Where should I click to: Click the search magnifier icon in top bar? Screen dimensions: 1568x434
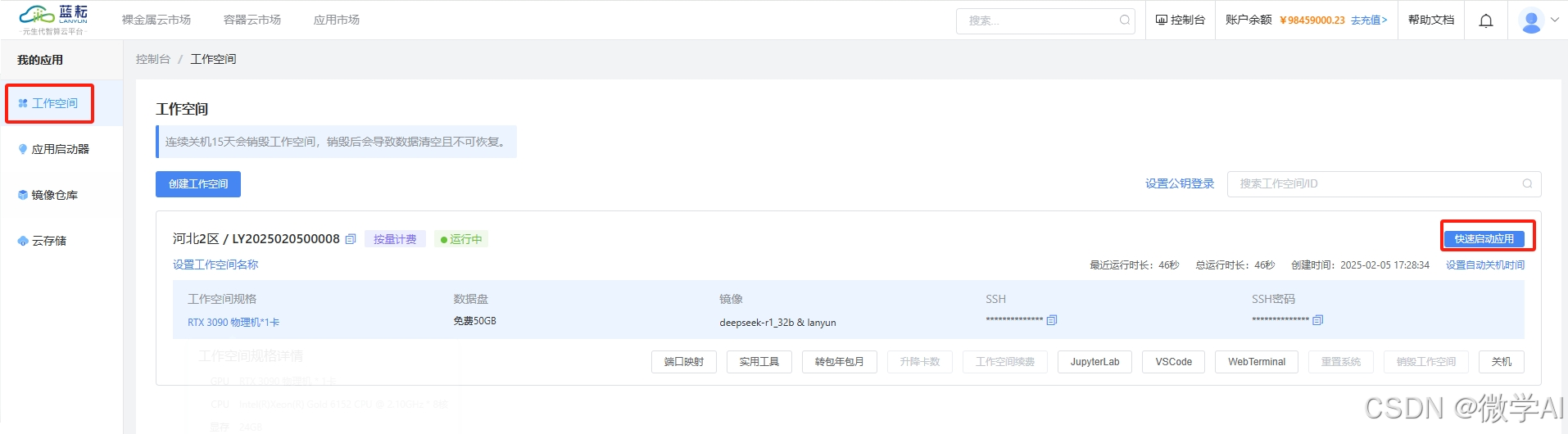1125,20
